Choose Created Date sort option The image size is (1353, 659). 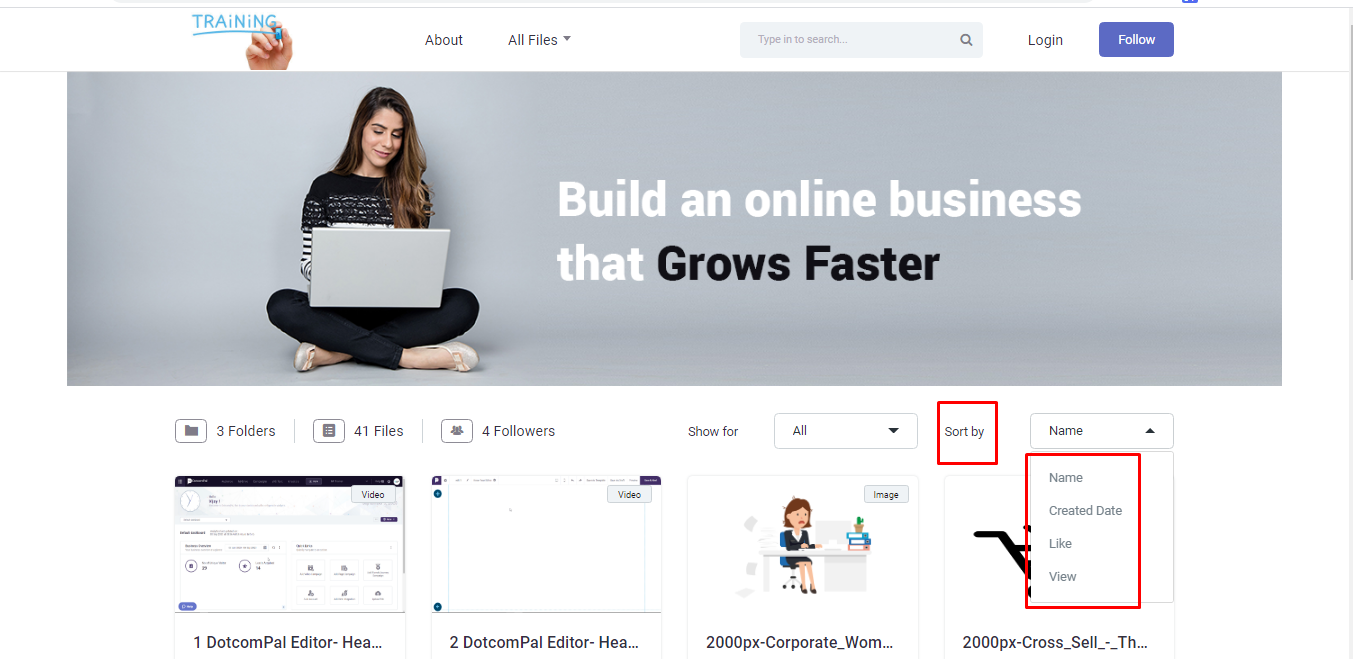click(x=1085, y=511)
